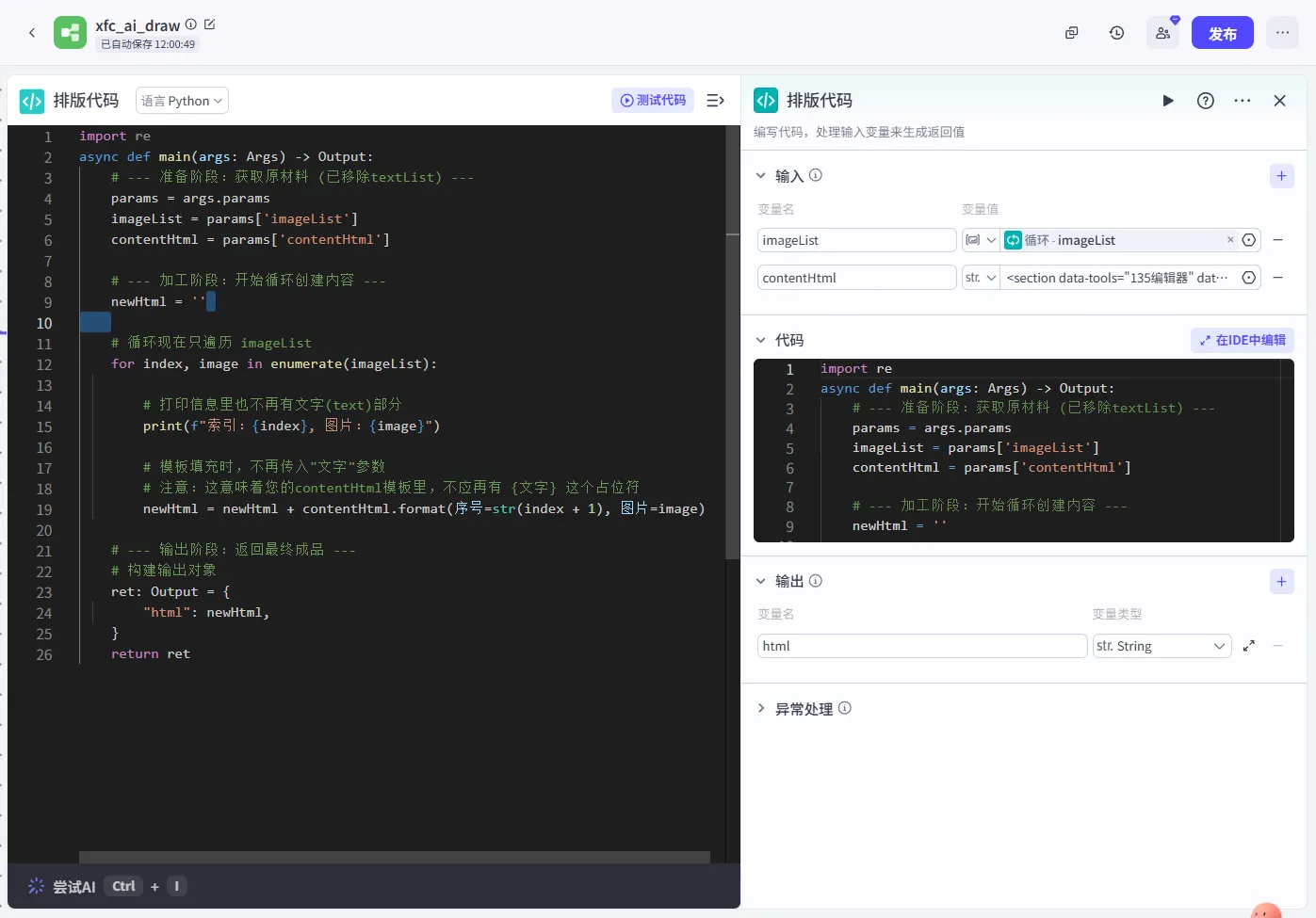Screen dimensions: 1316x918
Task: Collapse the 代码 section
Action: pyautogui.click(x=761, y=340)
